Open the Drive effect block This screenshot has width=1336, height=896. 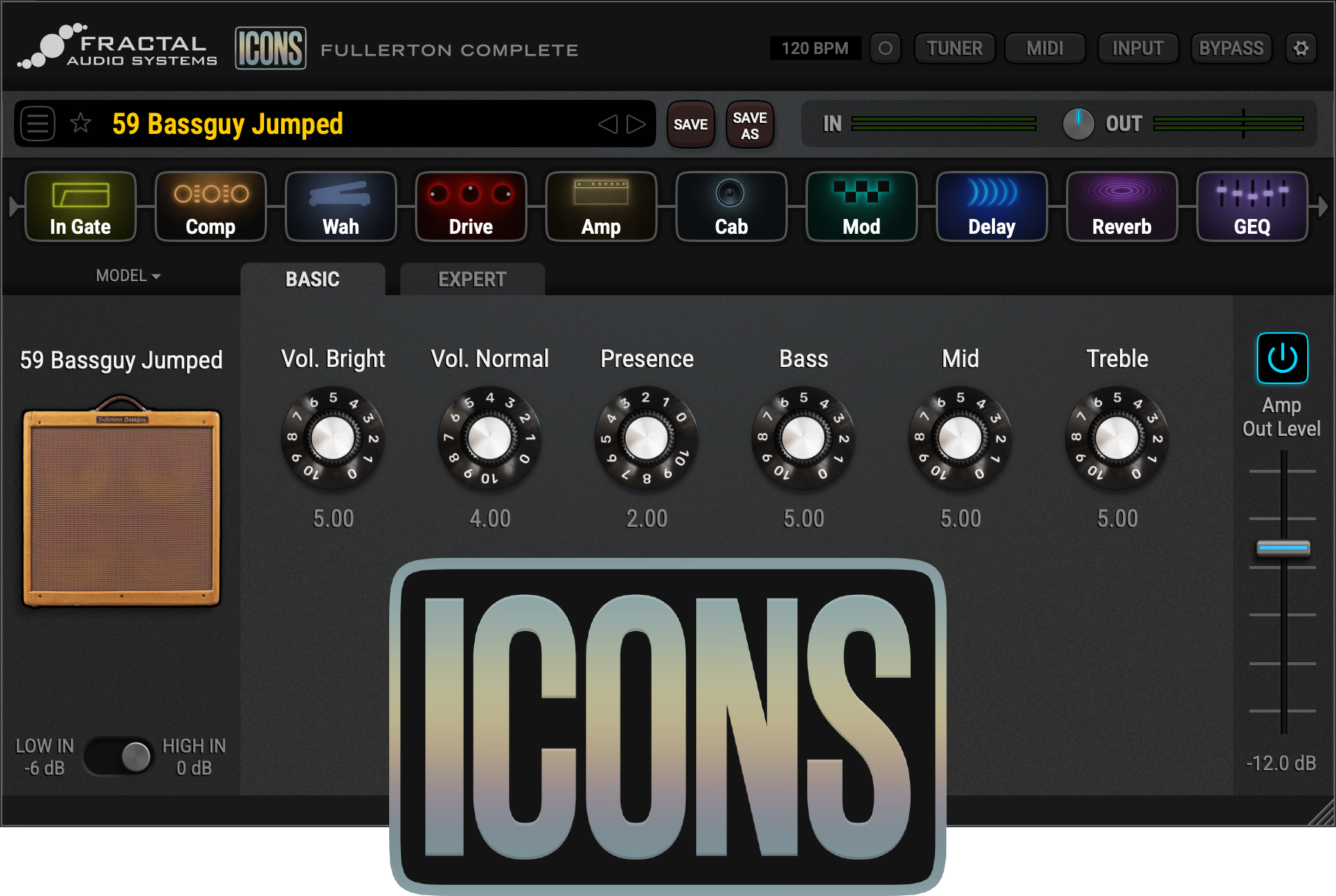[x=471, y=206]
